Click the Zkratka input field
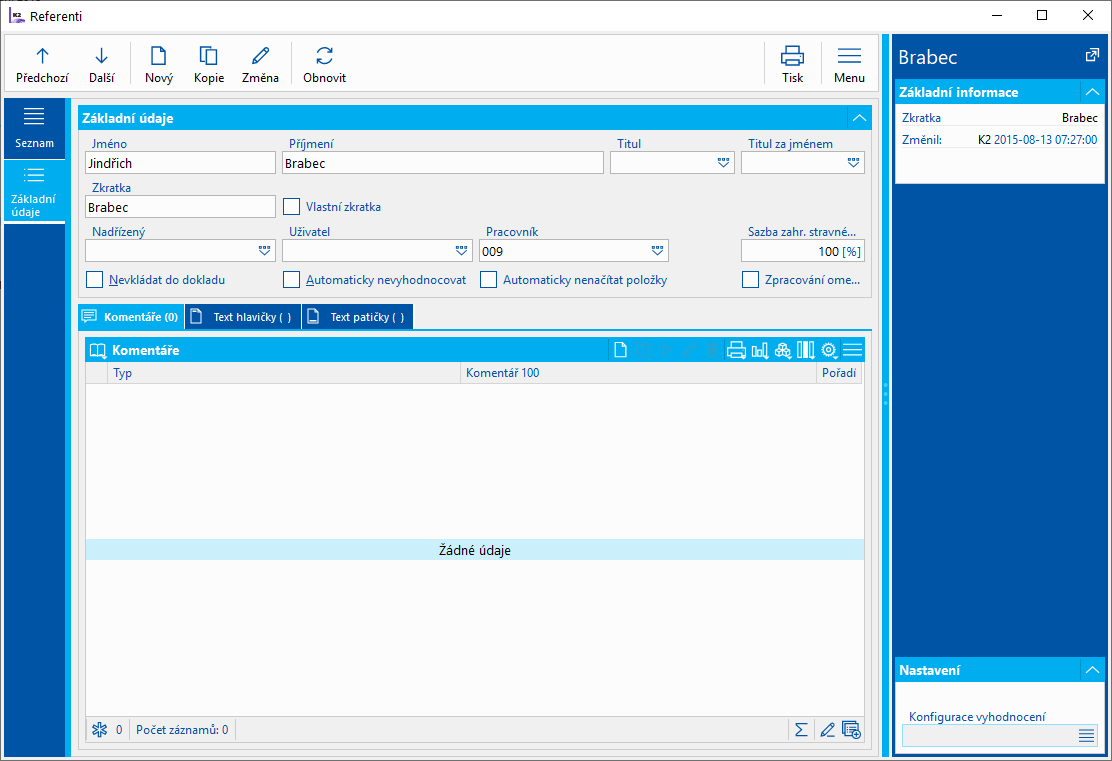This screenshot has width=1112, height=761. pos(180,207)
